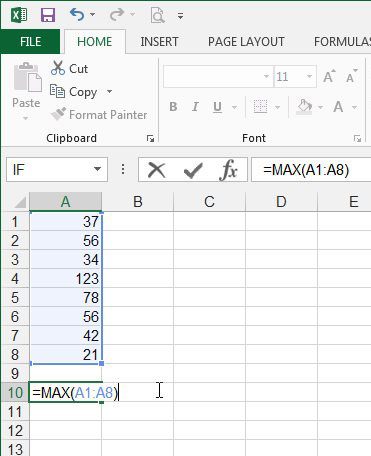371x456 pixels.
Task: Switch to the PAGE LAYOUT tab
Action: tap(246, 42)
